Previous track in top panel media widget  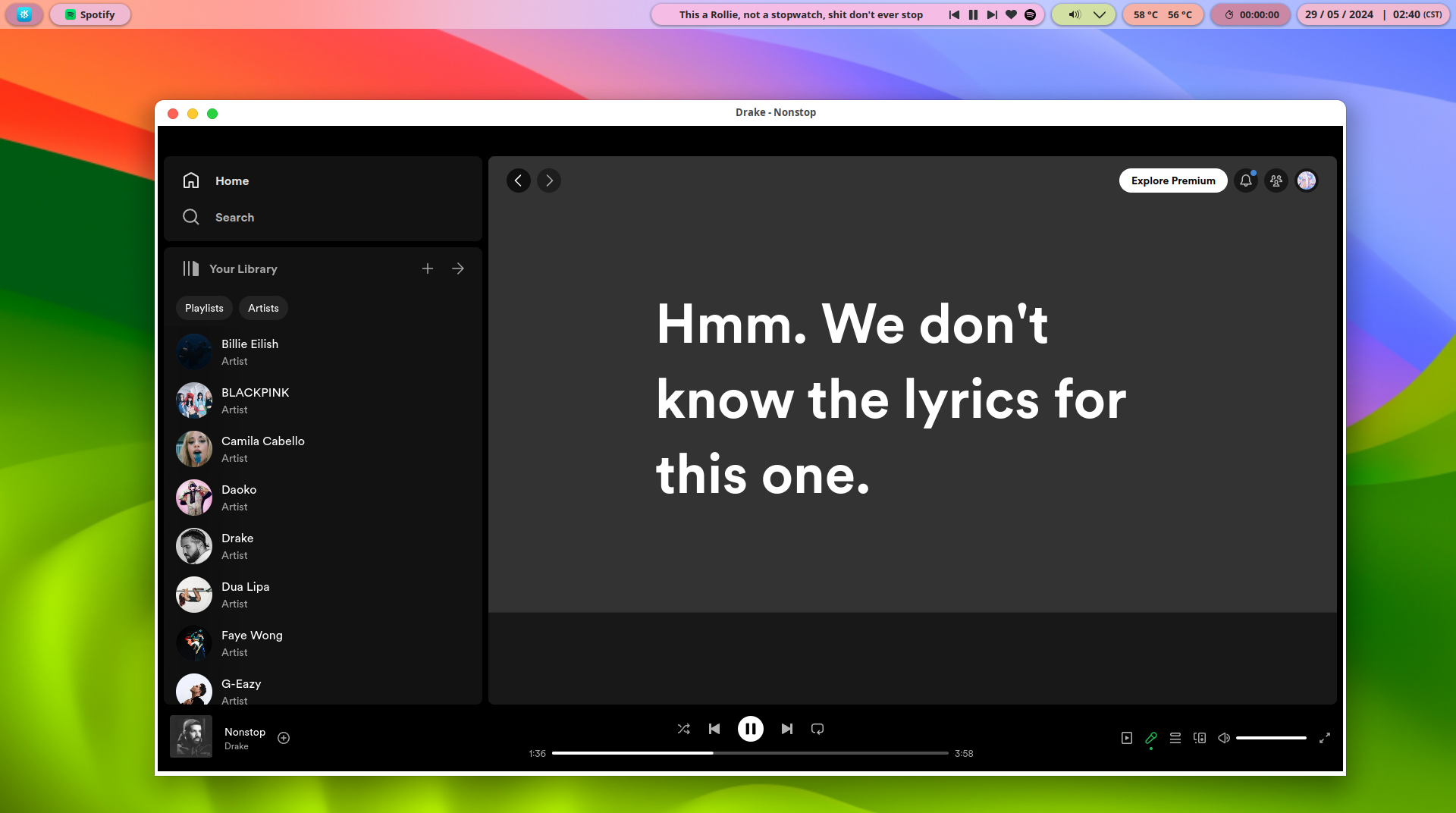tap(954, 14)
